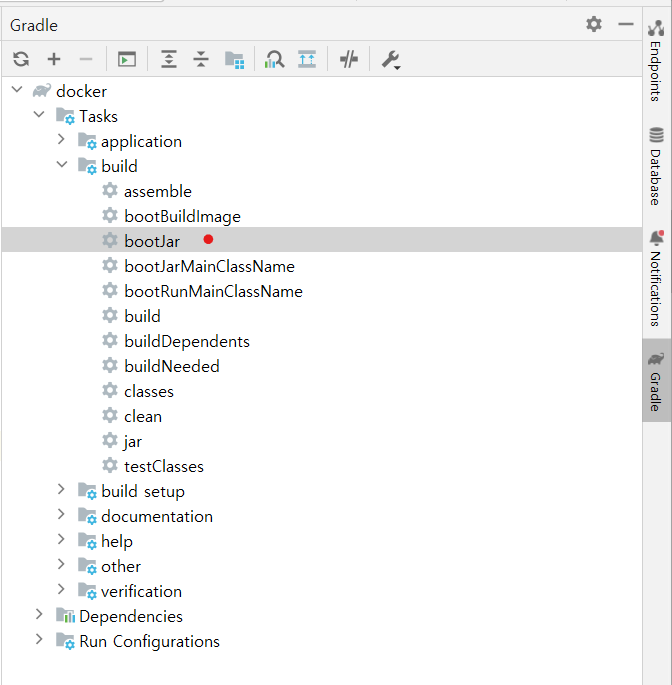Collapse build task group
Viewport: 672px width, 685px height.
point(62,165)
